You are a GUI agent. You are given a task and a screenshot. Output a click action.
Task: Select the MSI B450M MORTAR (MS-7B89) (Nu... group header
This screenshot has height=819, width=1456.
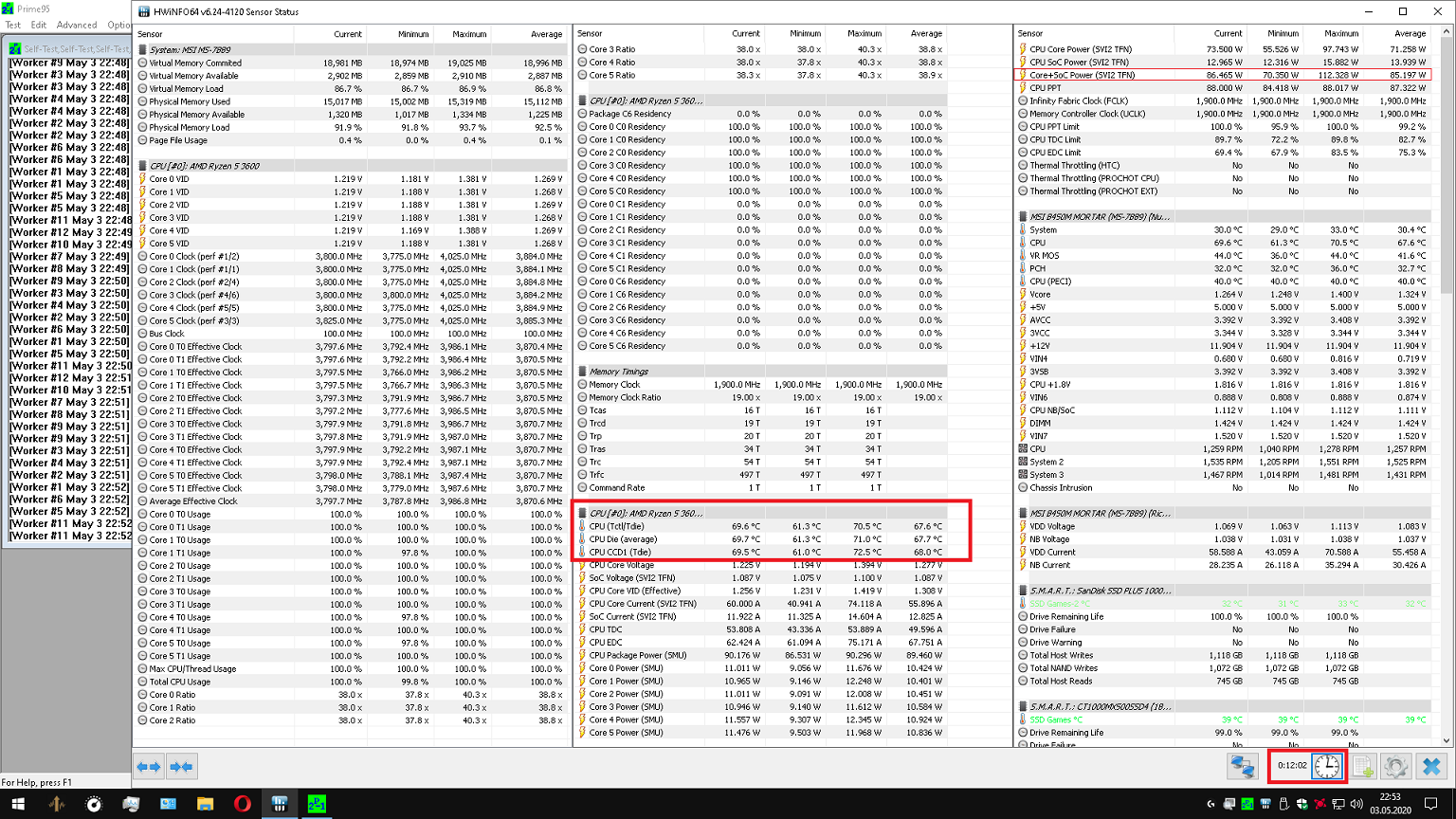pos(1223,217)
